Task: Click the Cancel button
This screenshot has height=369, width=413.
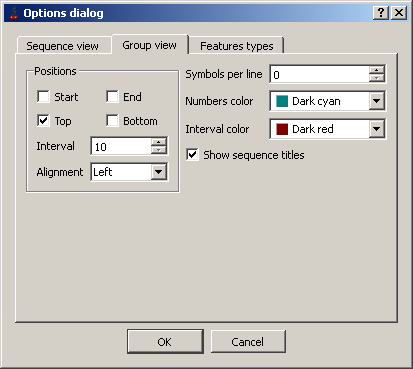Action: click(248, 342)
